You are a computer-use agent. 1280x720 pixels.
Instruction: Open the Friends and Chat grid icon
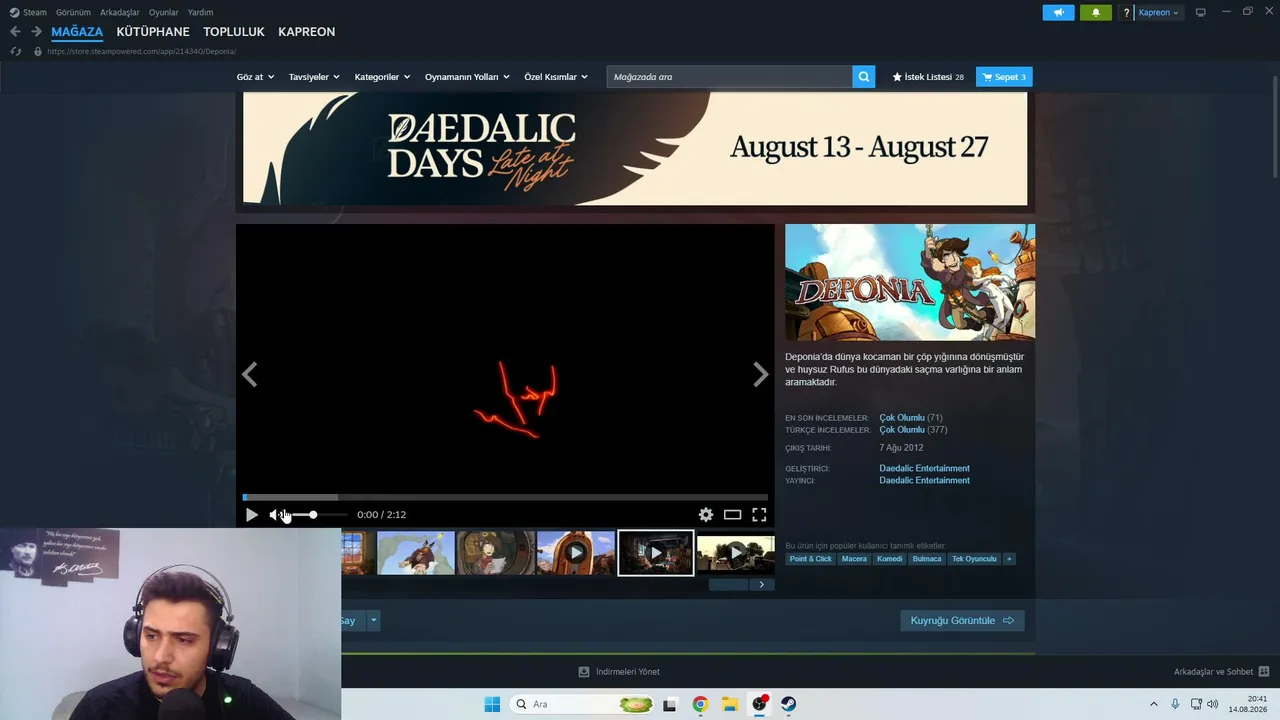pyautogui.click(x=1264, y=672)
